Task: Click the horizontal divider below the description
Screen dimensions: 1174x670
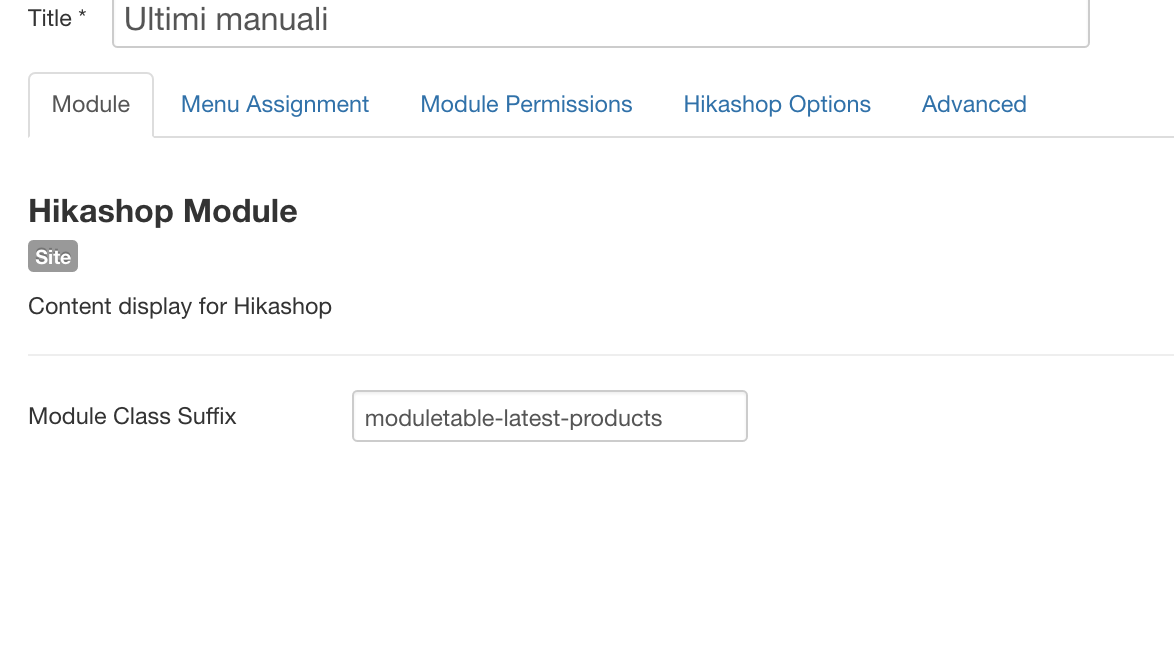Action: (x=600, y=355)
